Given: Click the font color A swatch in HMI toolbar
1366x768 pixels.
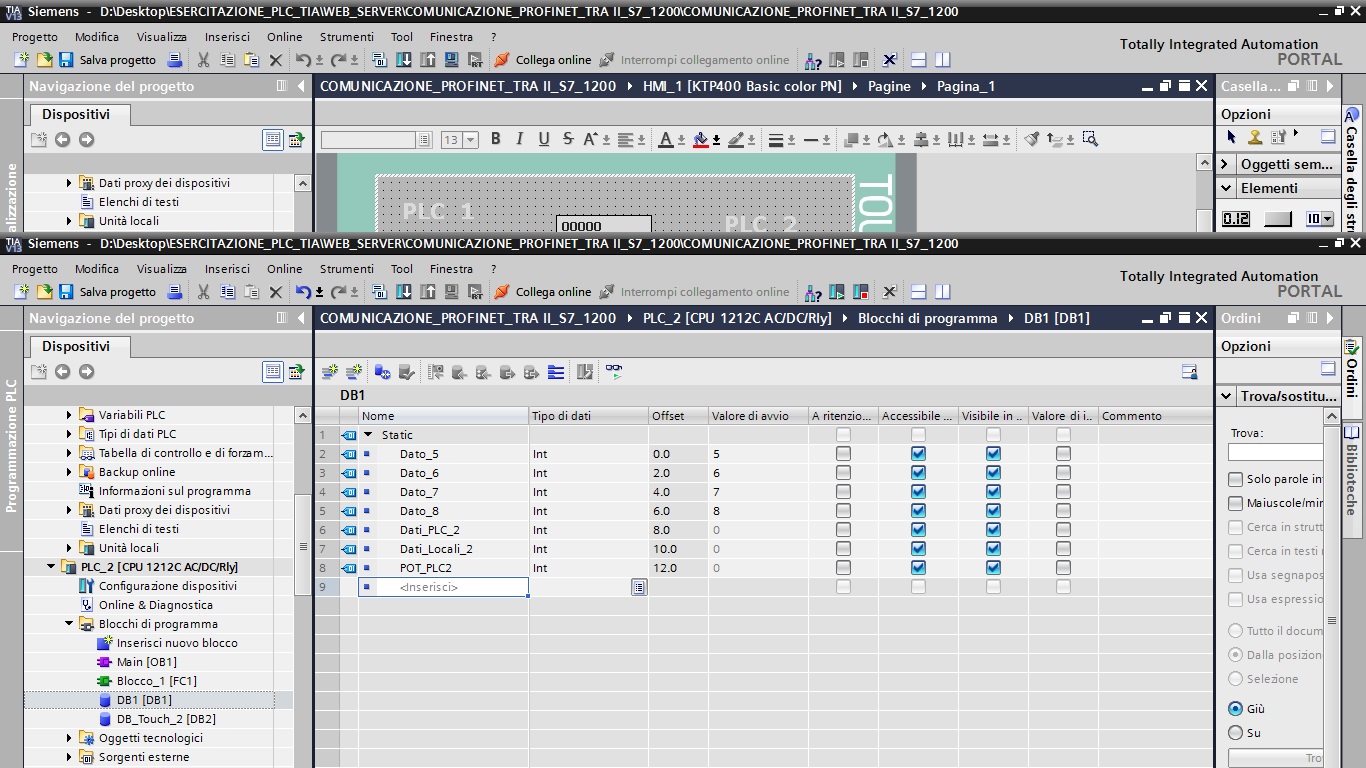Looking at the screenshot, I should [668, 139].
